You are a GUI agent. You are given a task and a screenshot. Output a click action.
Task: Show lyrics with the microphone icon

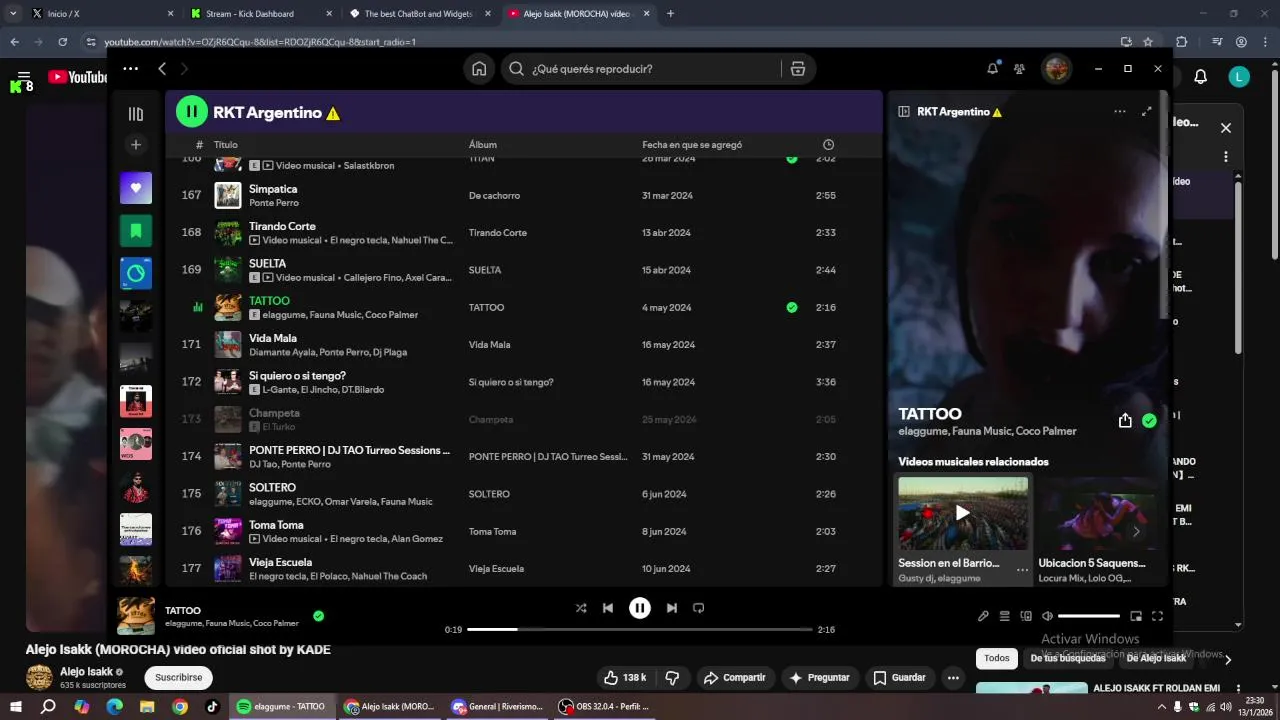coord(983,616)
